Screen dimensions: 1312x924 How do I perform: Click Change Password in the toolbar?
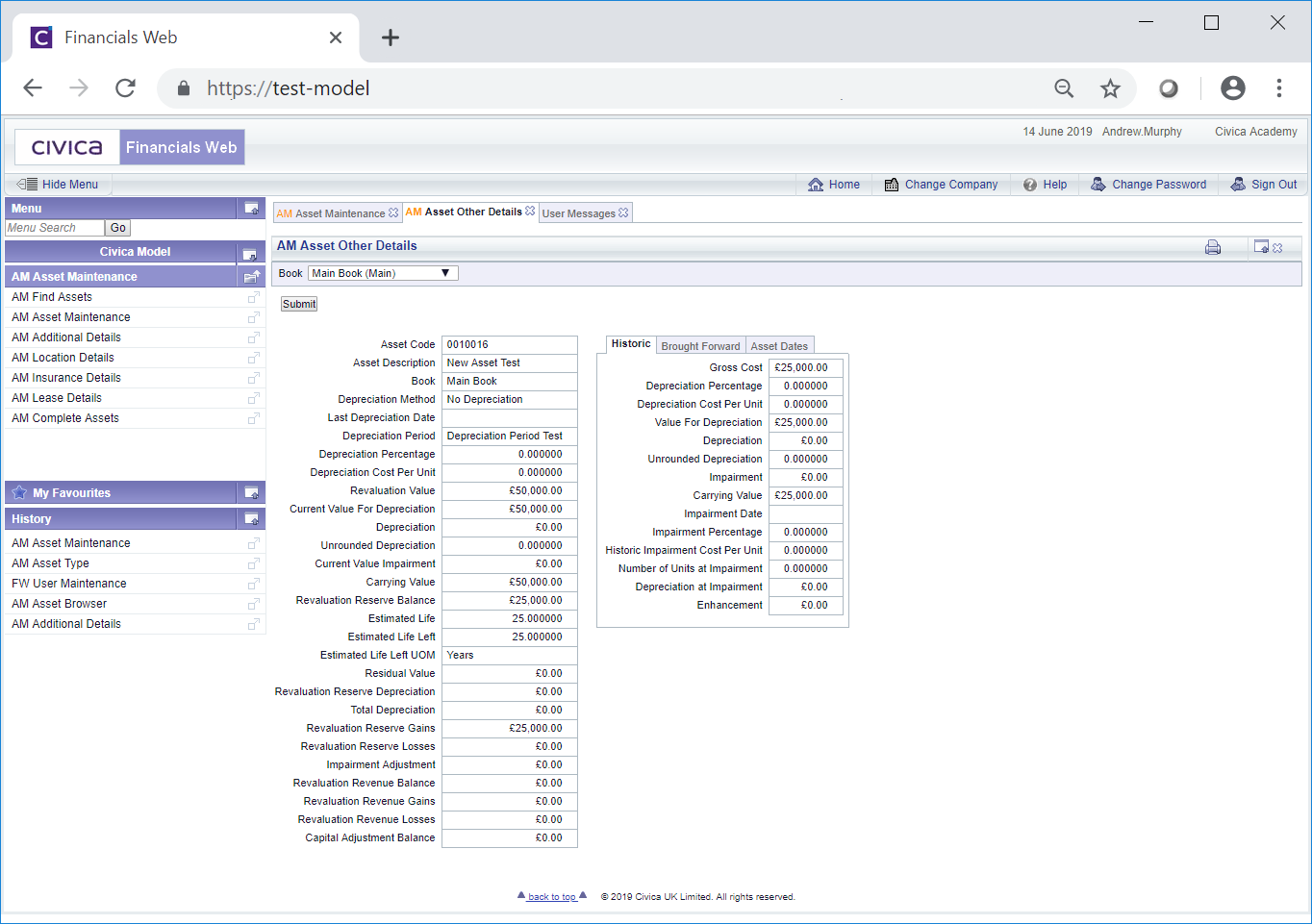(x=1148, y=185)
